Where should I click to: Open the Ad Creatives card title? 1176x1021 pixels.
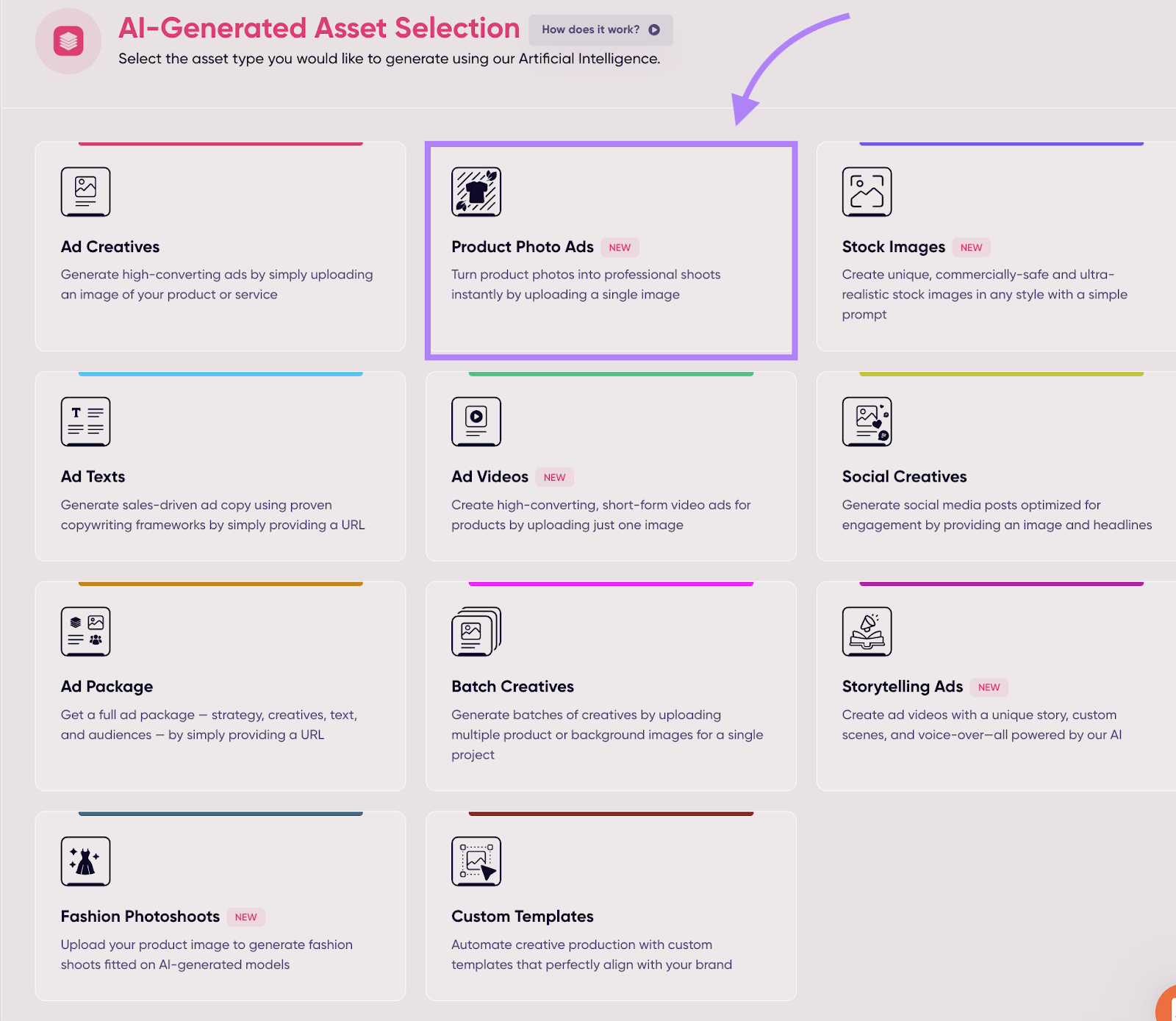pos(110,247)
